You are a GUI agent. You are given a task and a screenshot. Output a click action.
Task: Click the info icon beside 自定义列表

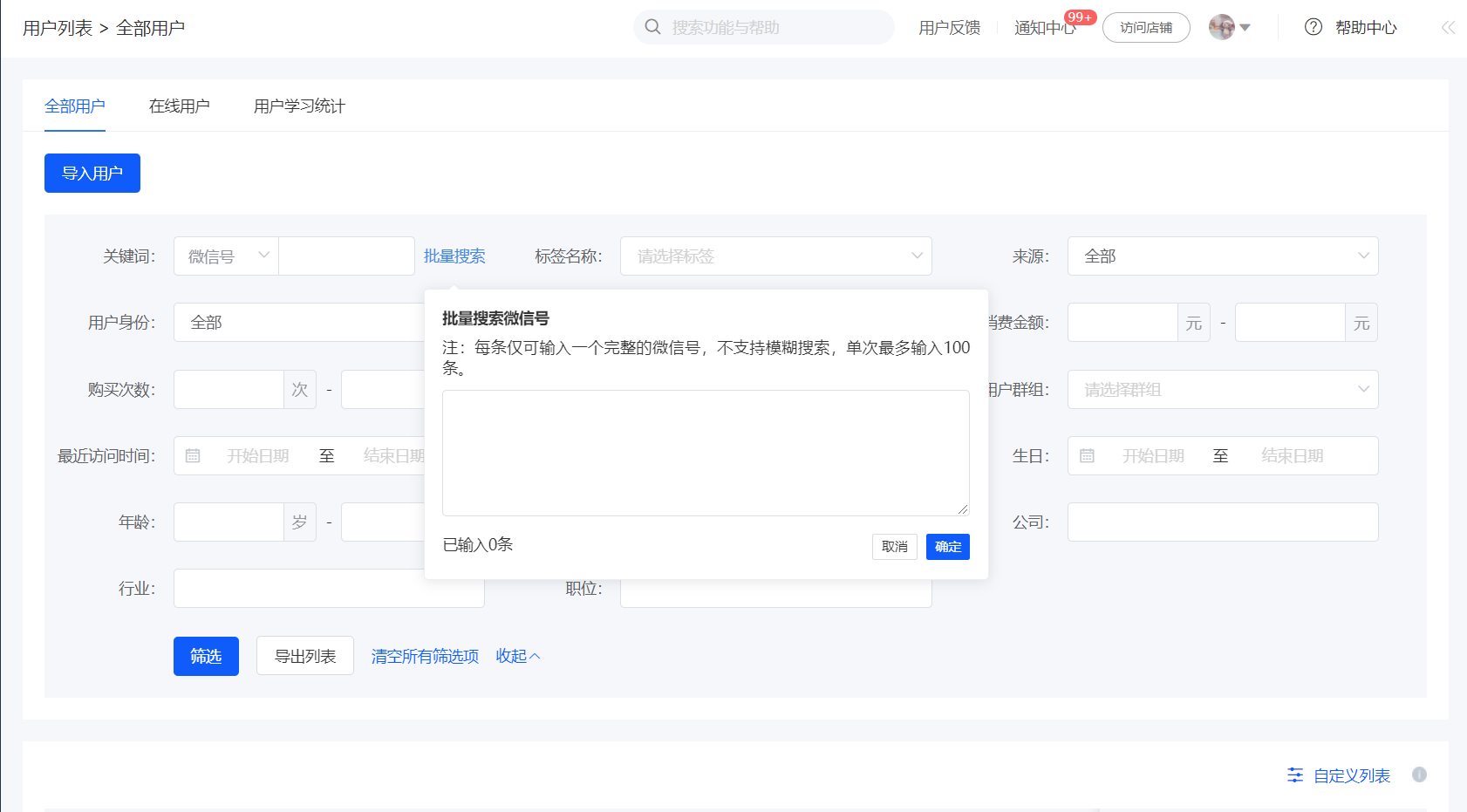(x=1419, y=774)
